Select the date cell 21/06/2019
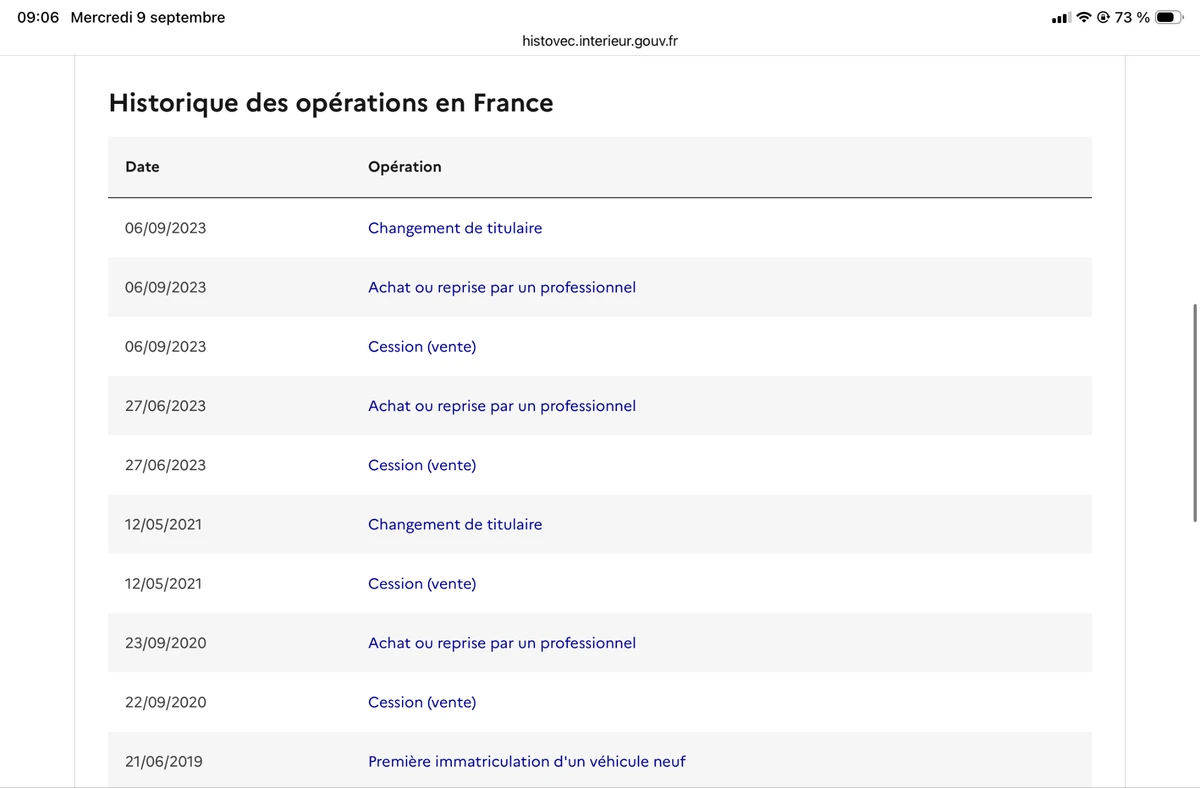This screenshot has width=1200, height=788. pos(164,762)
